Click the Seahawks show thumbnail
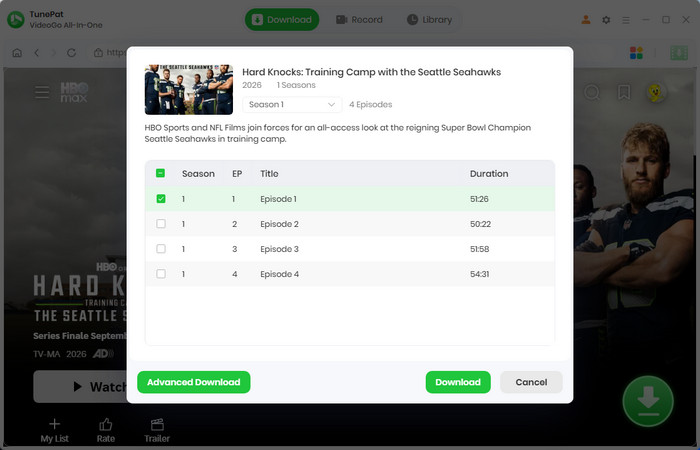 (x=189, y=89)
